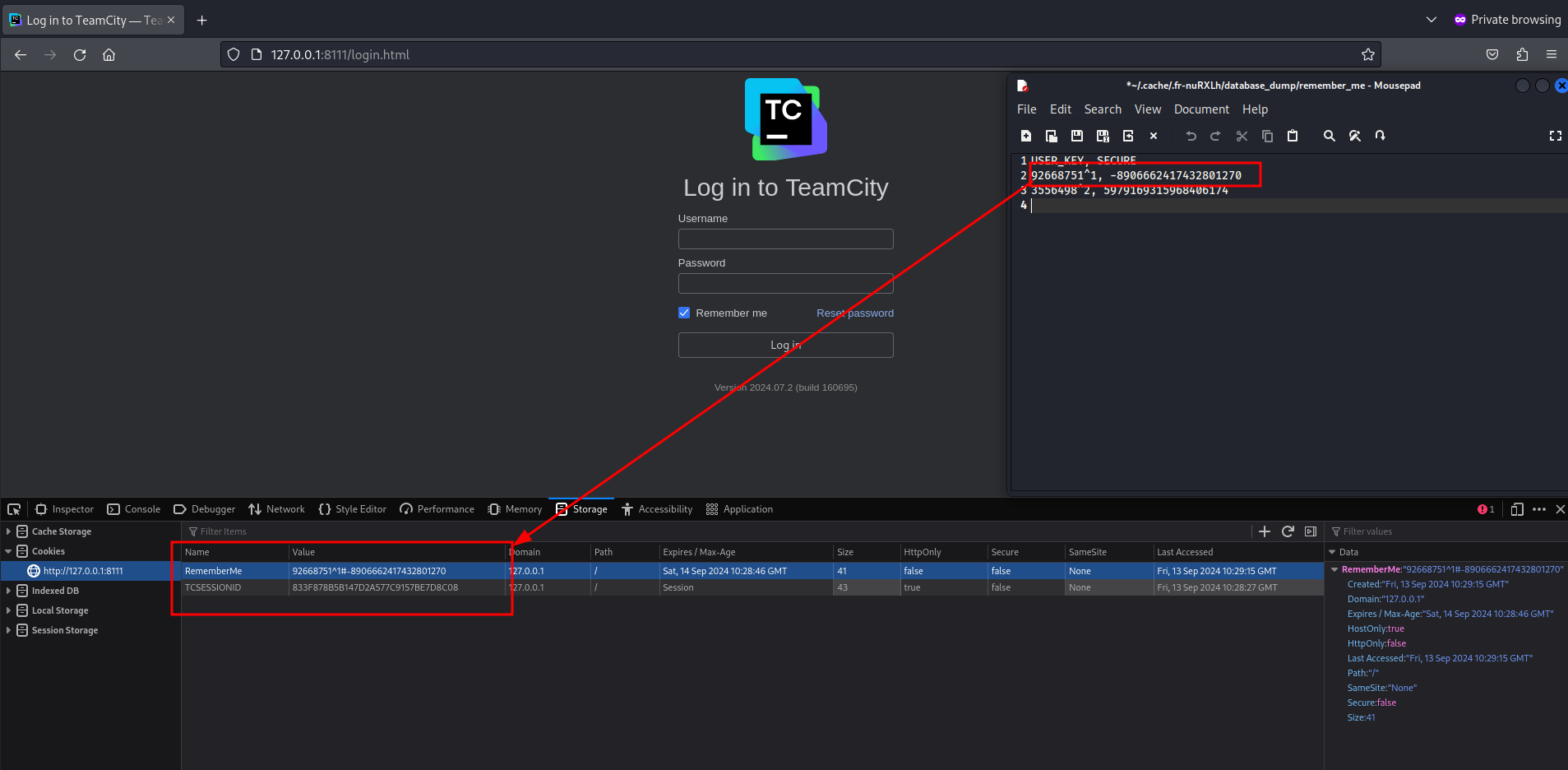Toggle Mousepad fullscreen icon
The width and height of the screenshot is (1568, 770).
(x=1556, y=136)
